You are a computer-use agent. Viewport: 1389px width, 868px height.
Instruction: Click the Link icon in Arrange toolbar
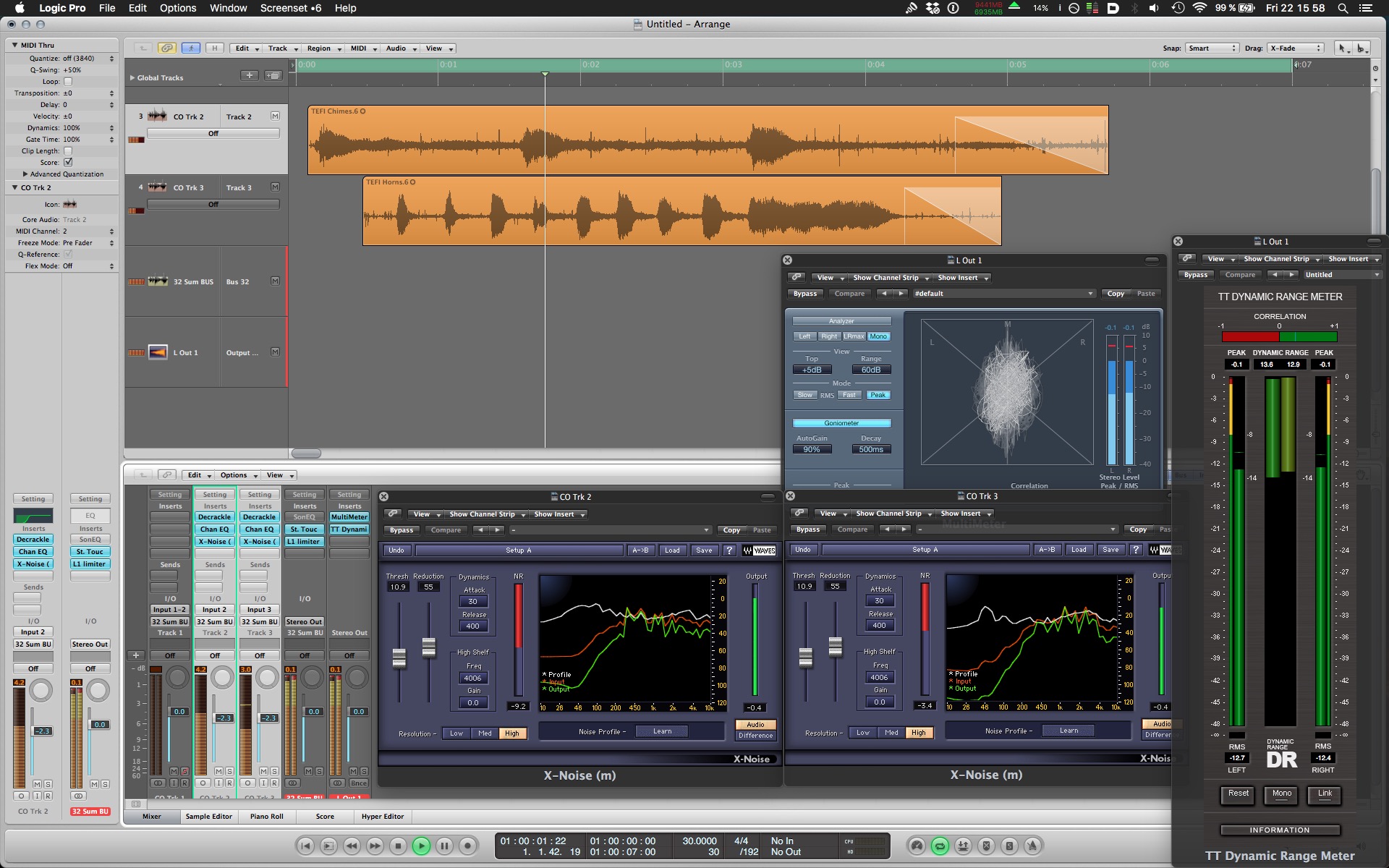(167, 48)
